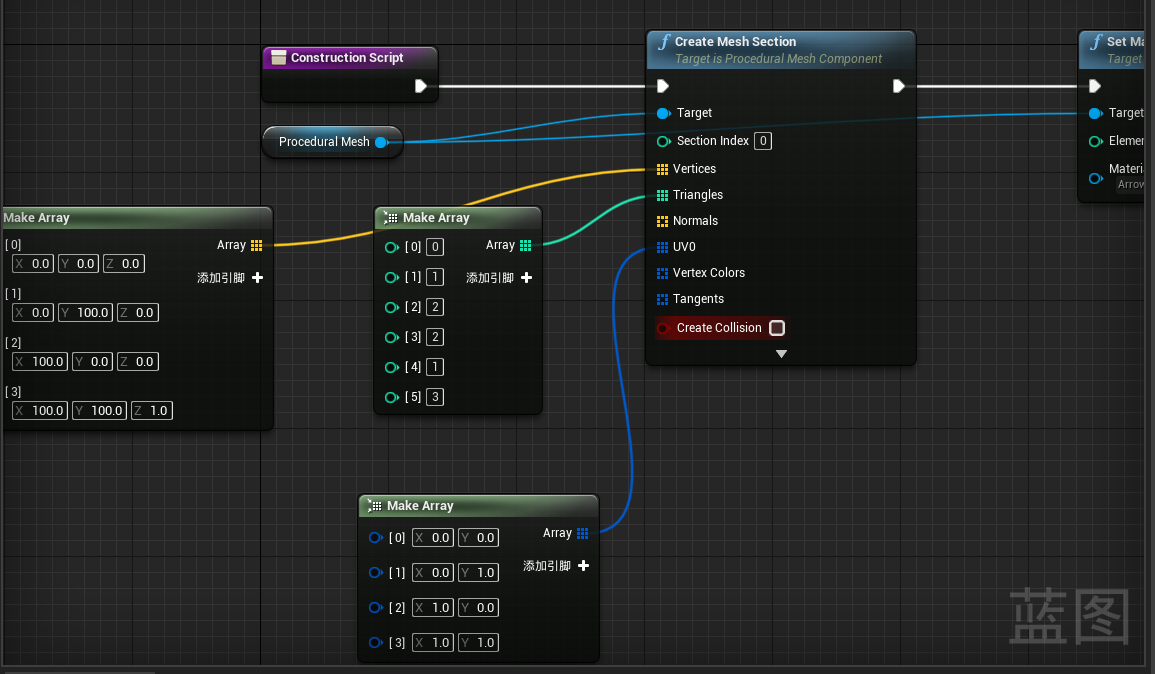Image resolution: width=1155 pixels, height=674 pixels.
Task: Click the exec output arrow on Construction Script
Action: 421,86
